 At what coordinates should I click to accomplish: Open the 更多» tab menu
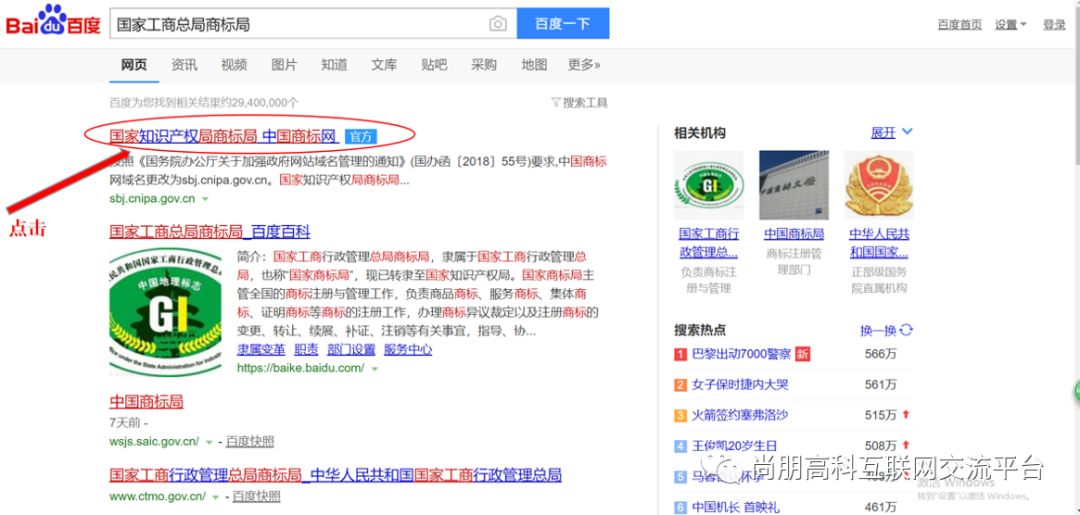[x=584, y=65]
